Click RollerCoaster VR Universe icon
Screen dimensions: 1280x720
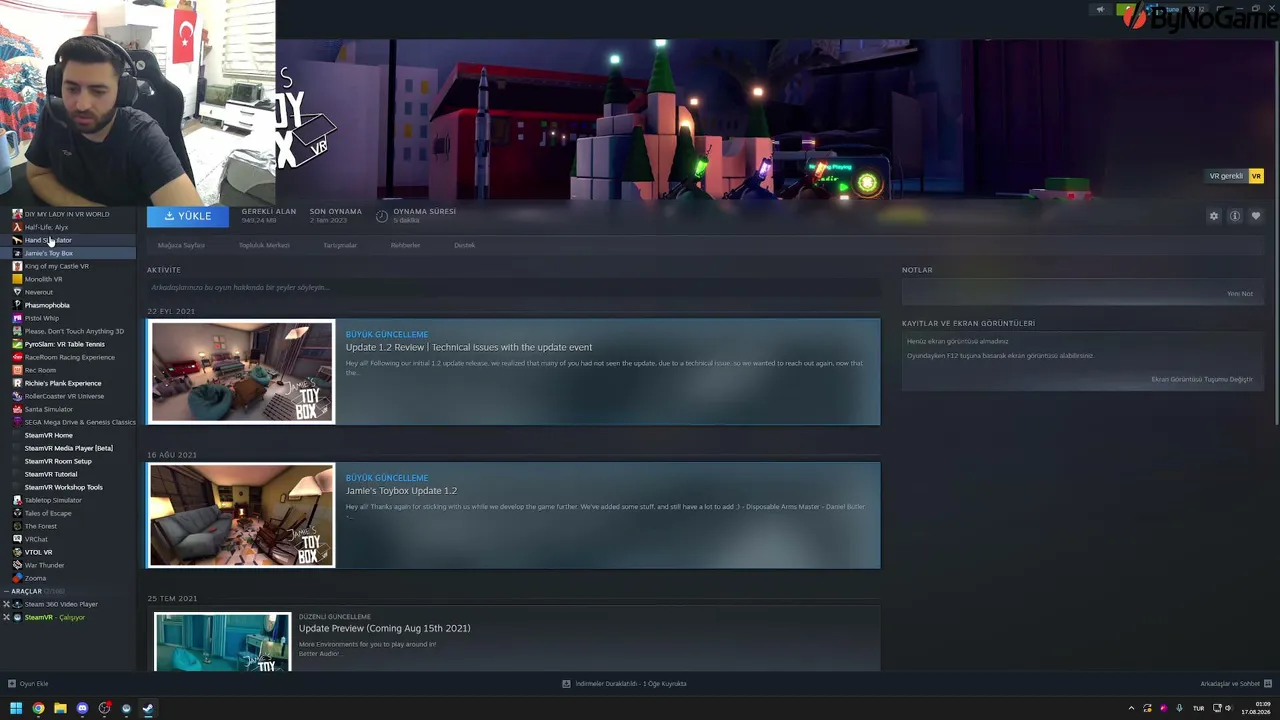[x=17, y=396]
